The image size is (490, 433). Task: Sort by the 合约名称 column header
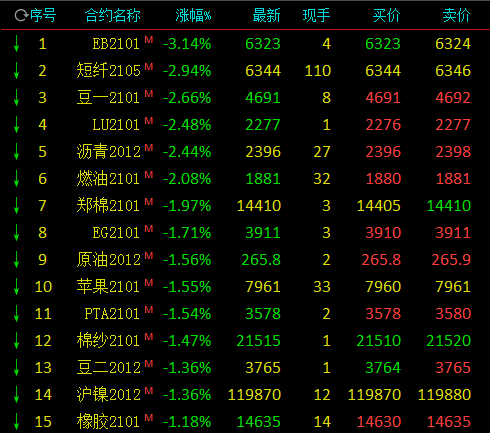pyautogui.click(x=113, y=16)
